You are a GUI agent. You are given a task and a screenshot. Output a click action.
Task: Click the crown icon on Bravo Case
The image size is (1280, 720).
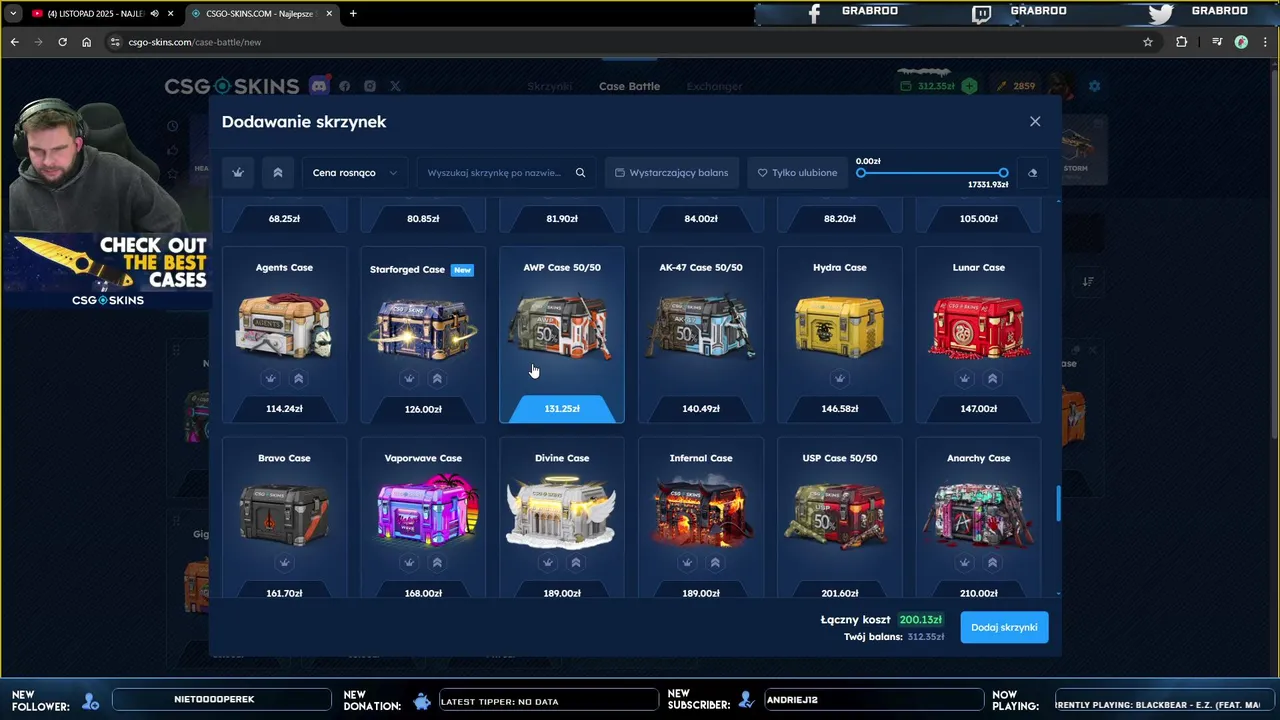pos(284,562)
